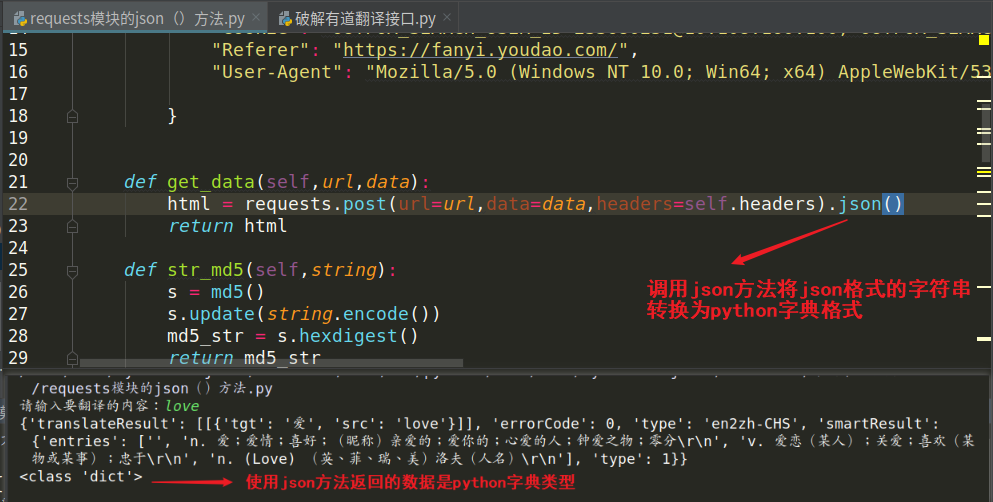The image size is (993, 502).
Task: Click fold end marker on line 18
Action: (x=72, y=116)
